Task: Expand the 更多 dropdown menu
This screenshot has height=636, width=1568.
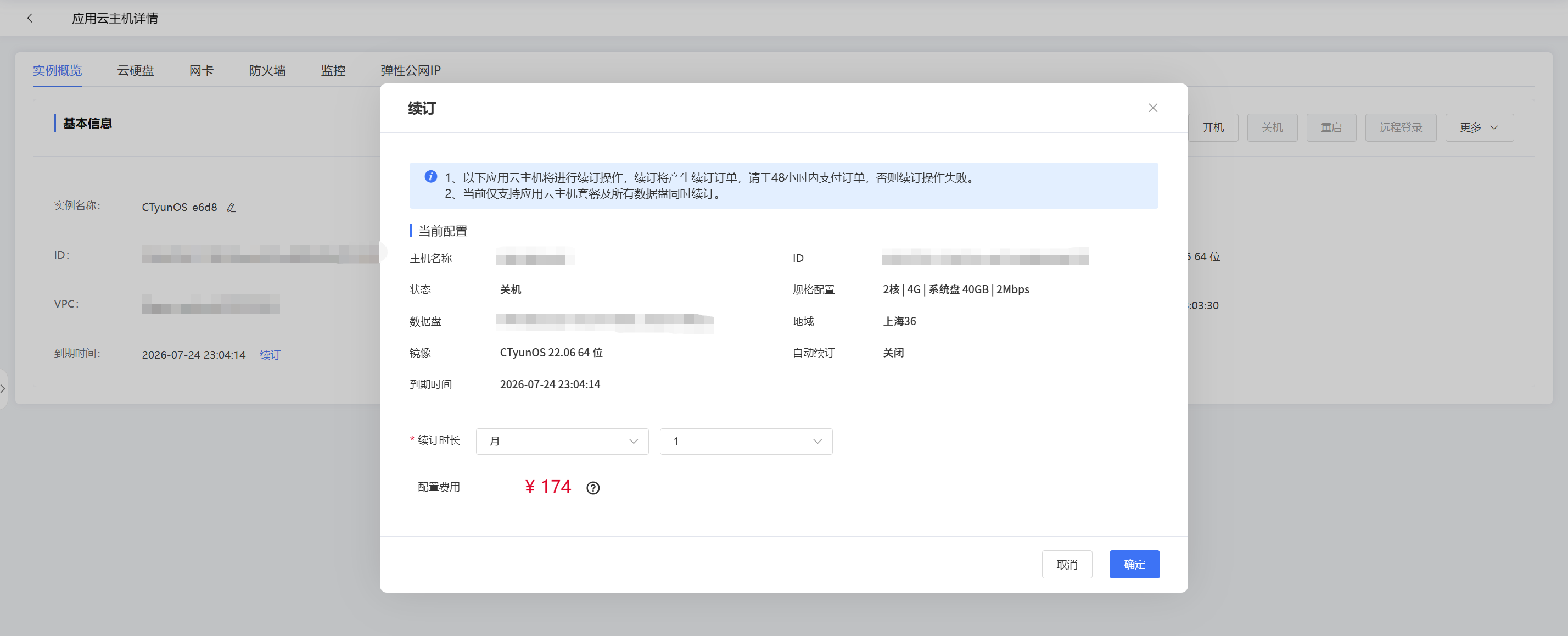Action: (1479, 128)
